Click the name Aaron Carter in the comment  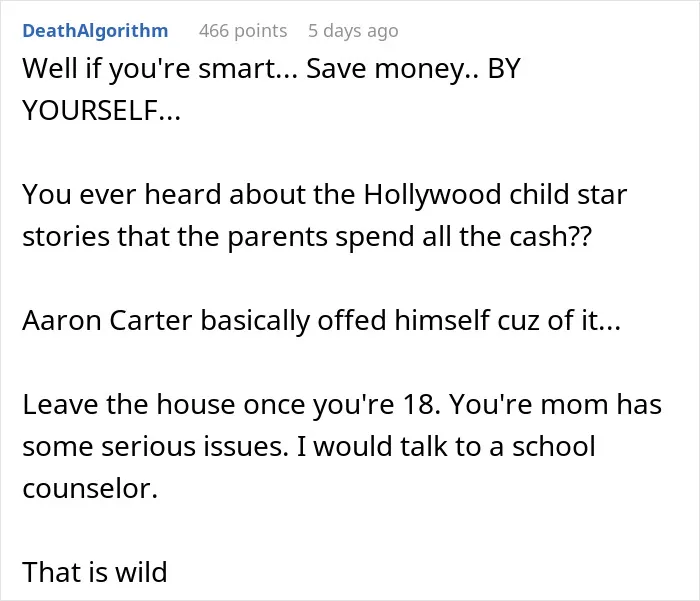107,321
